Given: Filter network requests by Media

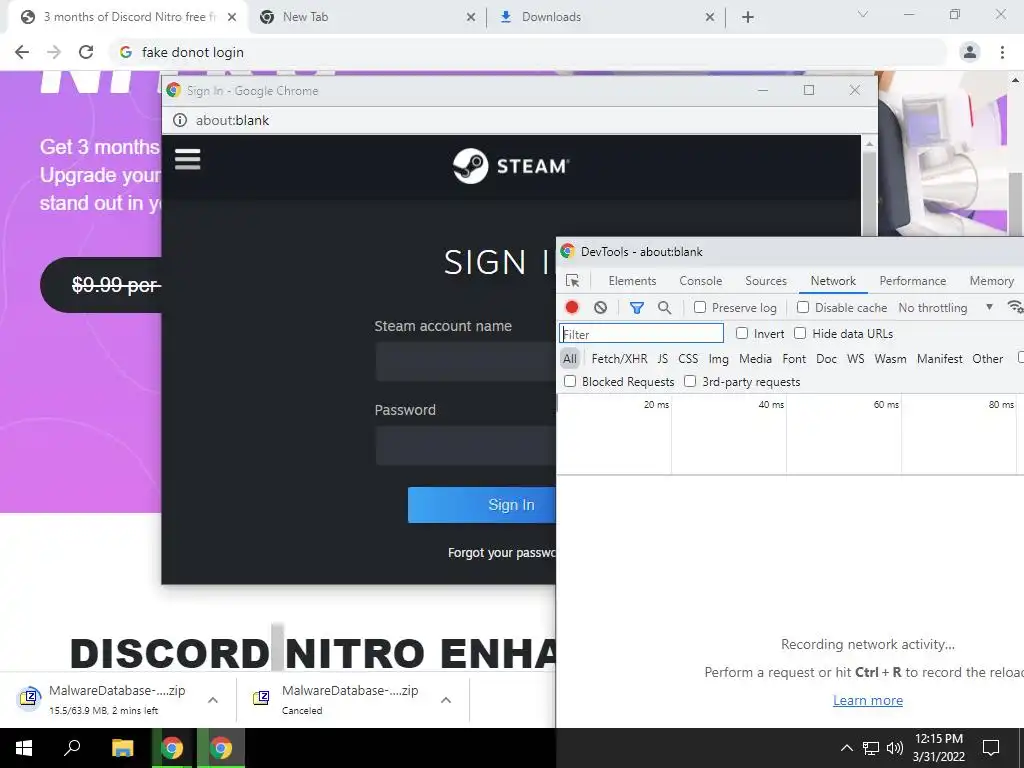Looking at the screenshot, I should [x=755, y=359].
